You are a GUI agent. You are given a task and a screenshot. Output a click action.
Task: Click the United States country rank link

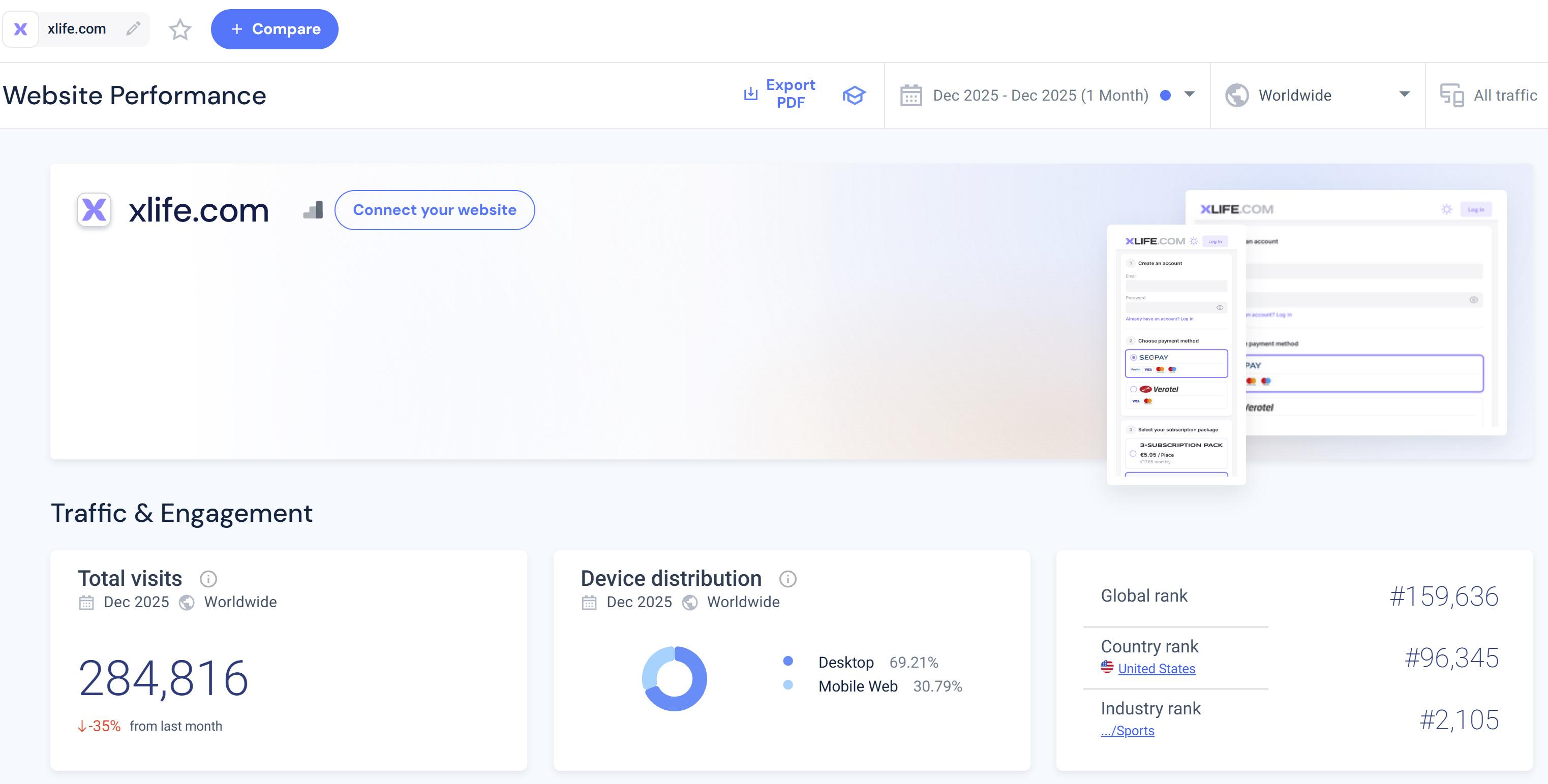coord(1156,669)
